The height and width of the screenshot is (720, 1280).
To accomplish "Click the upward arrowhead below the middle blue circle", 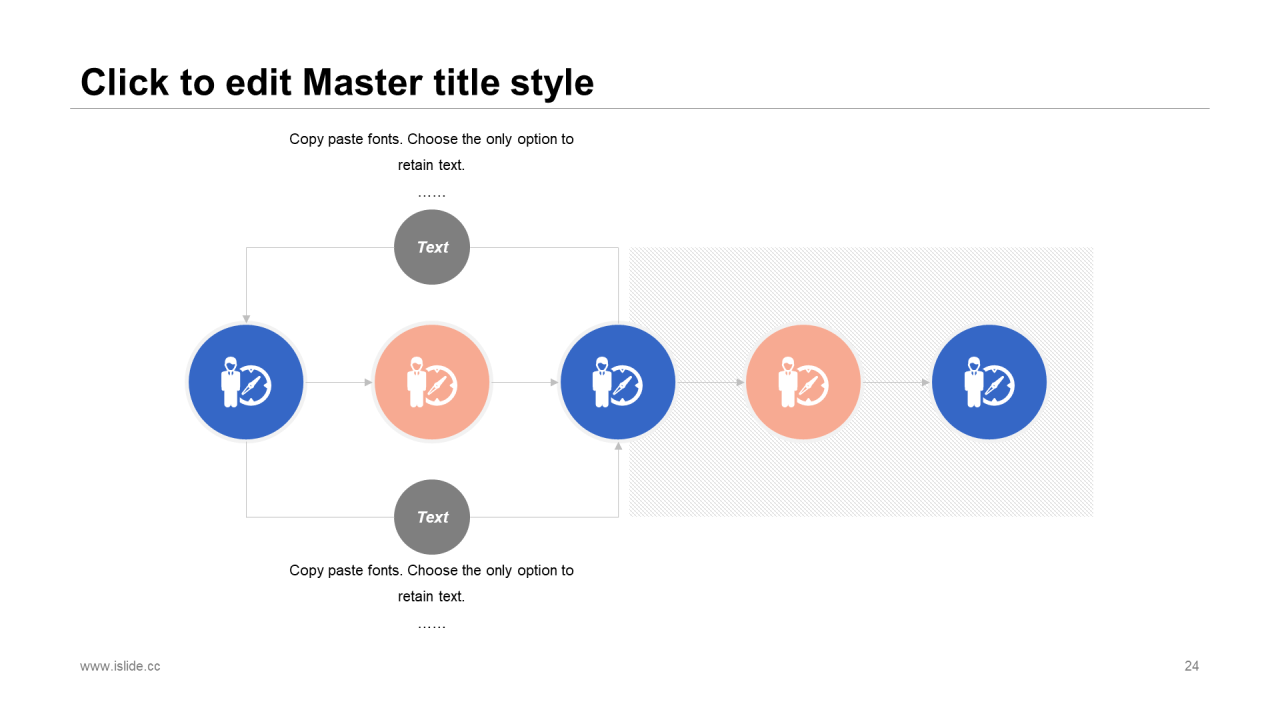I will 618,446.
